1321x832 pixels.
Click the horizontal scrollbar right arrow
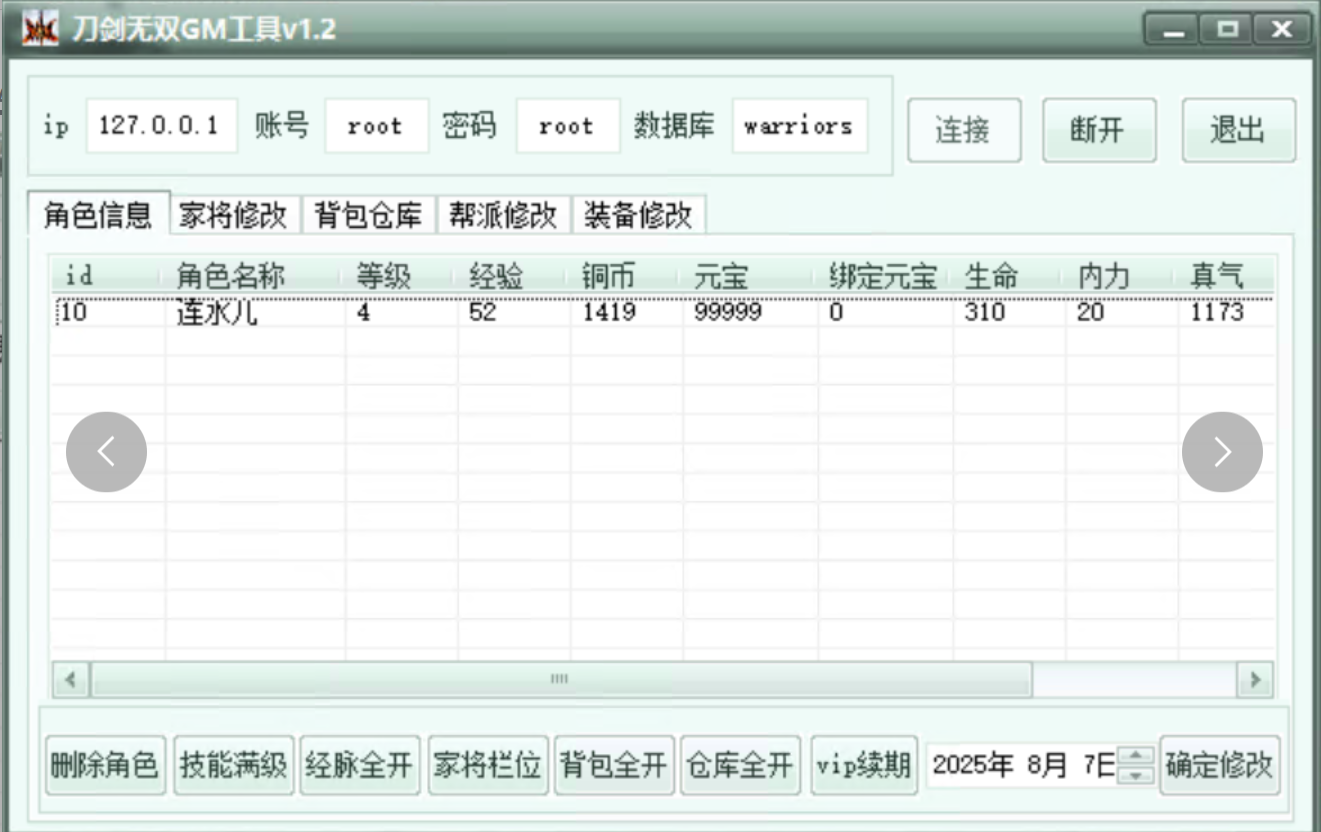click(1254, 678)
